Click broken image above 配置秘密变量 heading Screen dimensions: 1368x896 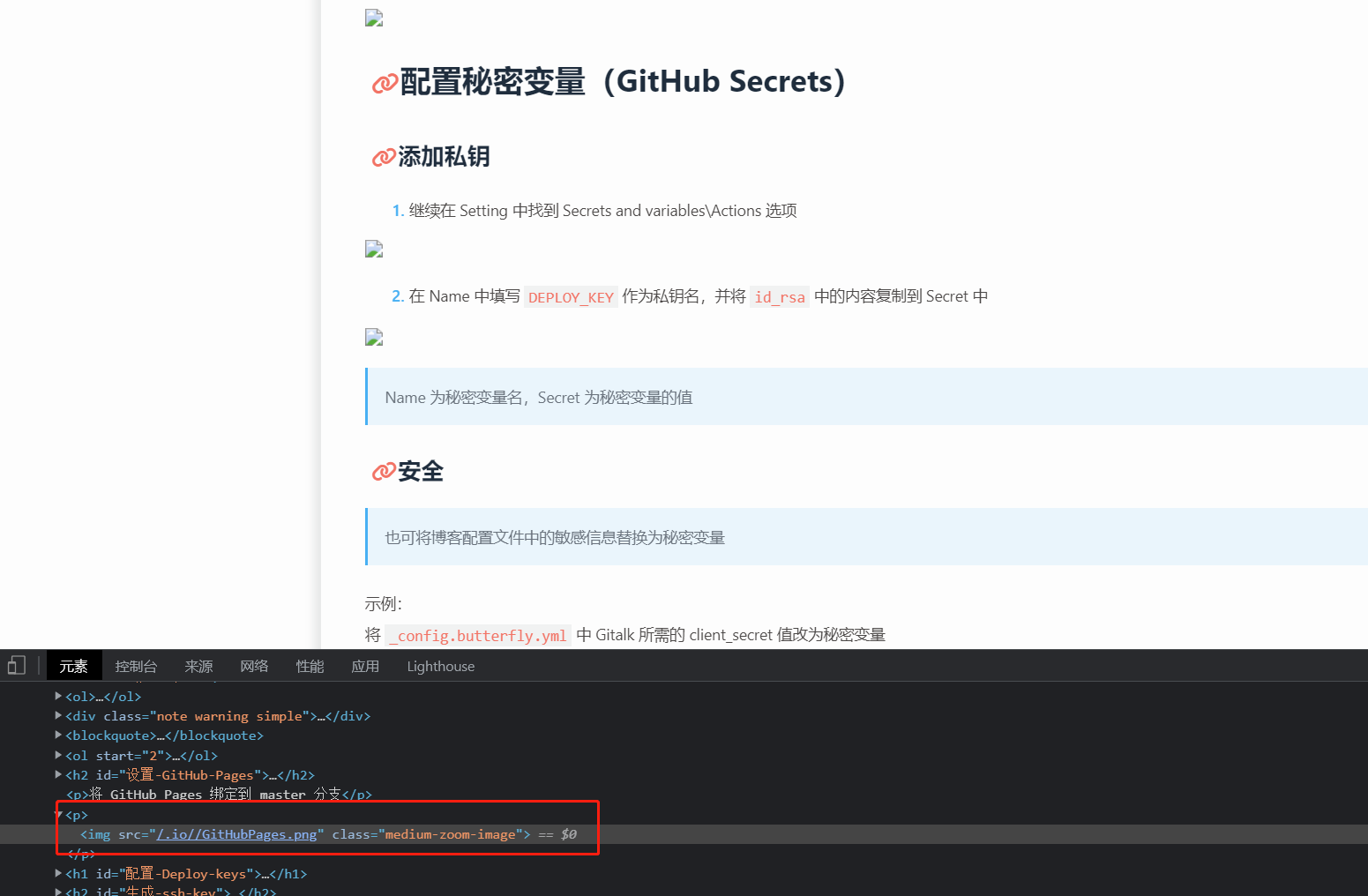coord(374,19)
